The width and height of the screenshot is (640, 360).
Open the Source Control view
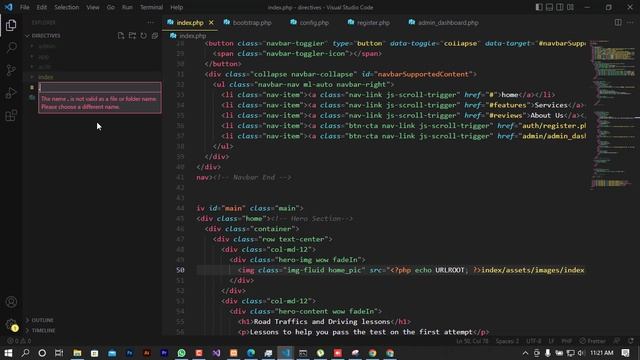(11, 70)
